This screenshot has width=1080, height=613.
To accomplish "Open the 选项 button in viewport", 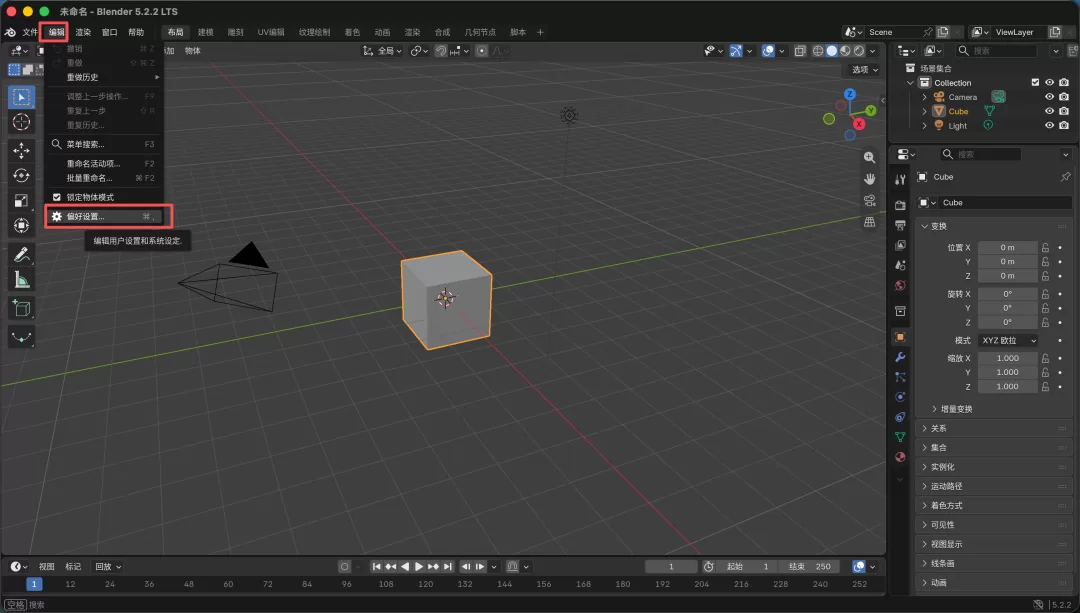I will click(x=865, y=70).
